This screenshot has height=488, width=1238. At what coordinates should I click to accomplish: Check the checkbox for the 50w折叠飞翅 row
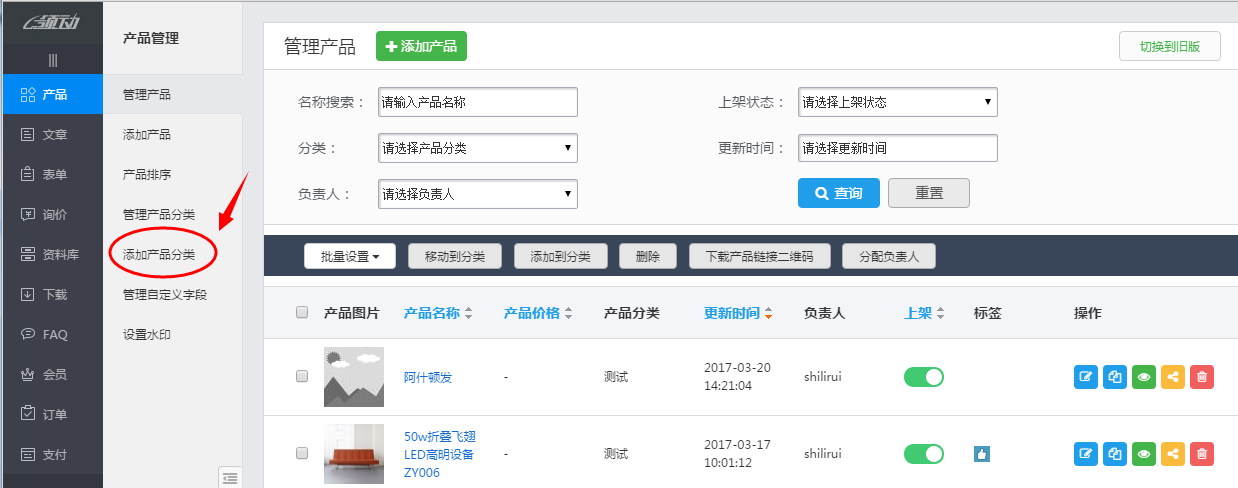pos(302,453)
